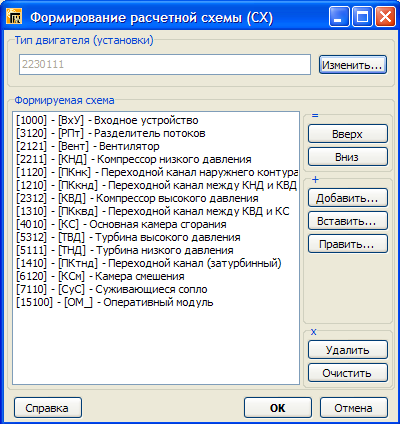Viewport: 400px width, 424px height.
Task: Cancel the dialog with Отмена
Action: click(x=354, y=408)
